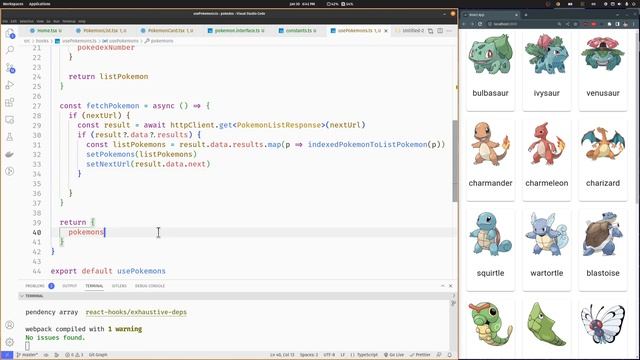
Task: Open the Output panel tab
Action: click(69, 286)
